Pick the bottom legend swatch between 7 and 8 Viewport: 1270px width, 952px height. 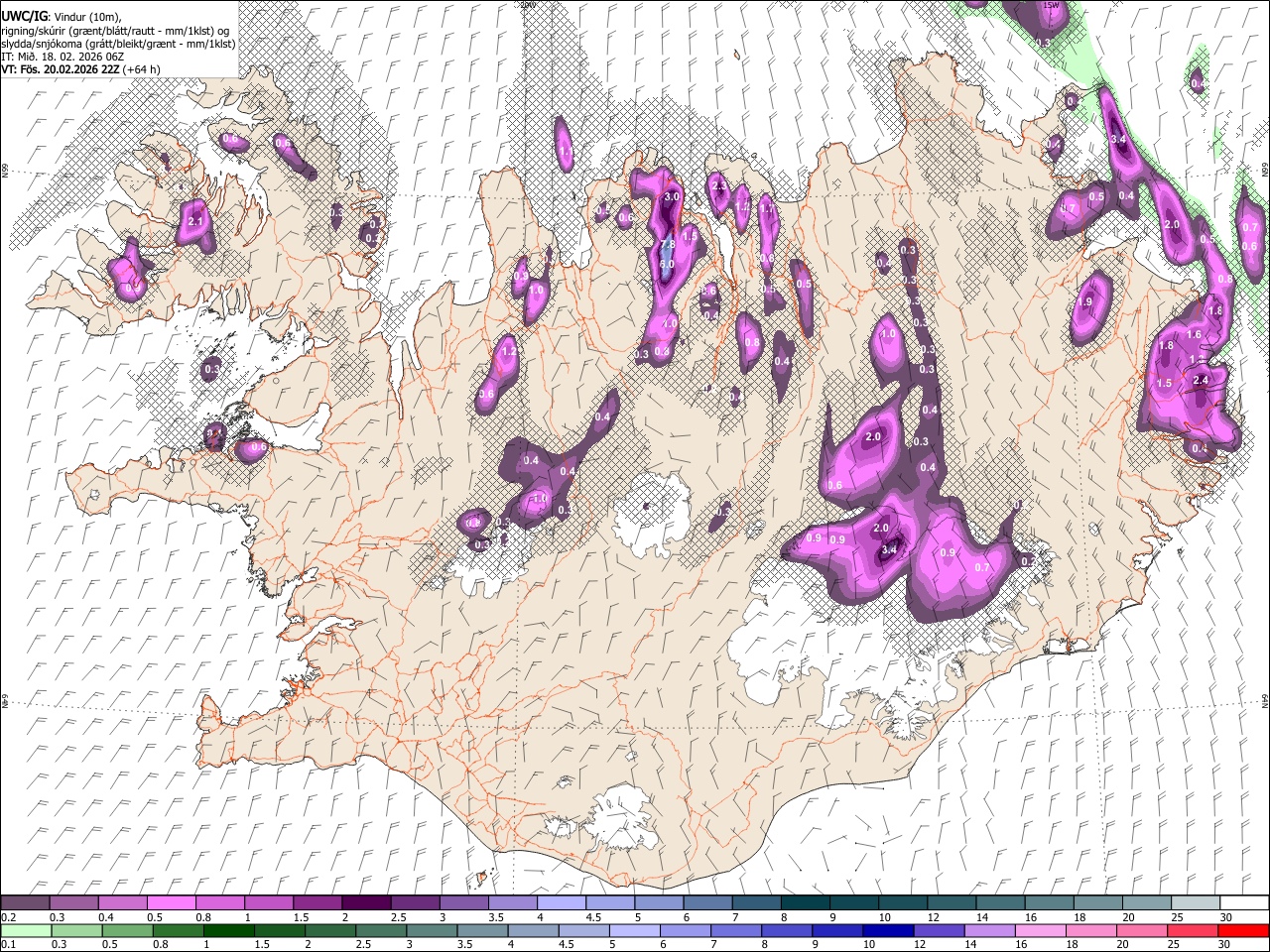tap(736, 930)
